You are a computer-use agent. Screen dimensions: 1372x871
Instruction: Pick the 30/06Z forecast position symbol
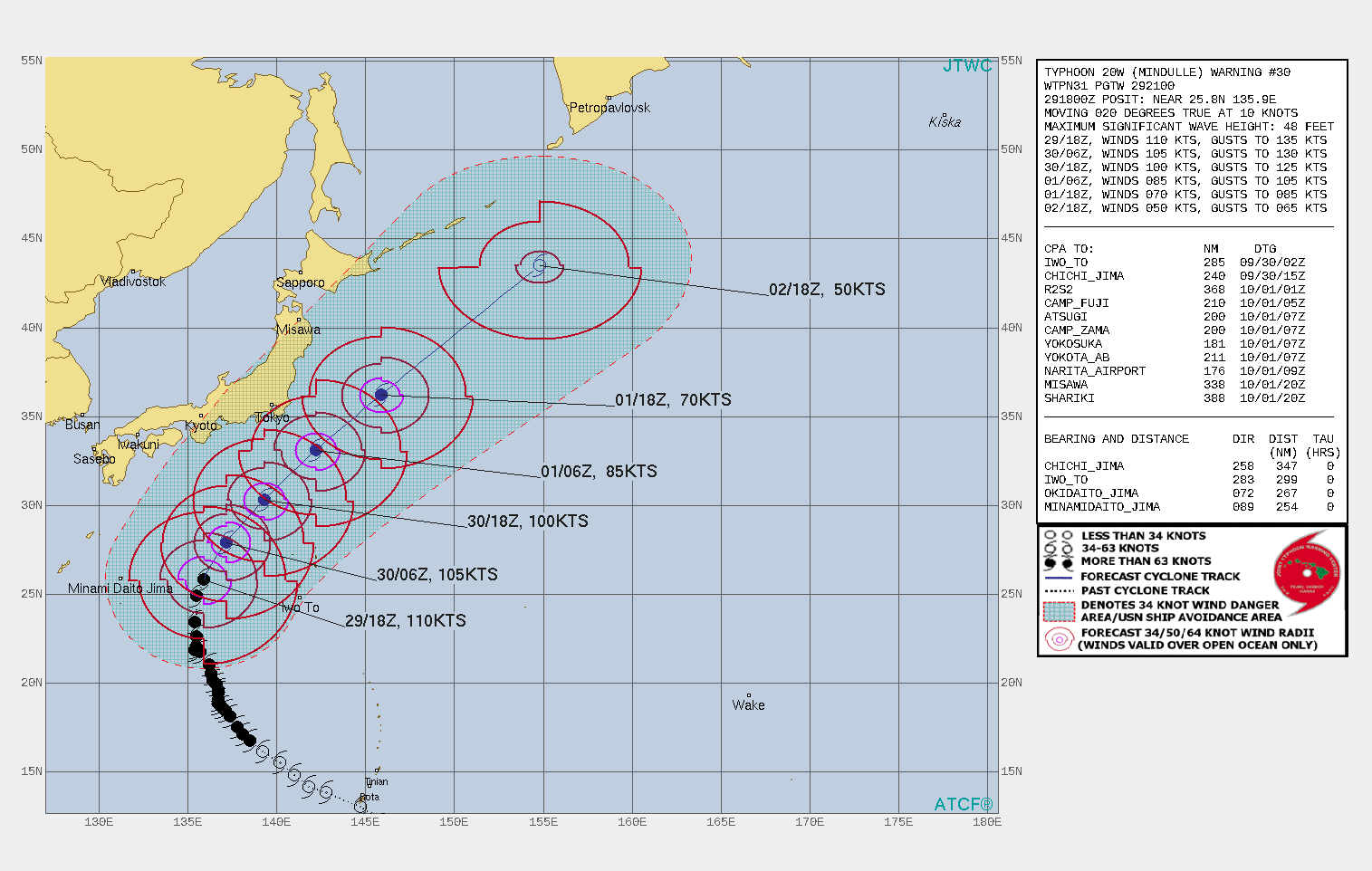pos(226,542)
